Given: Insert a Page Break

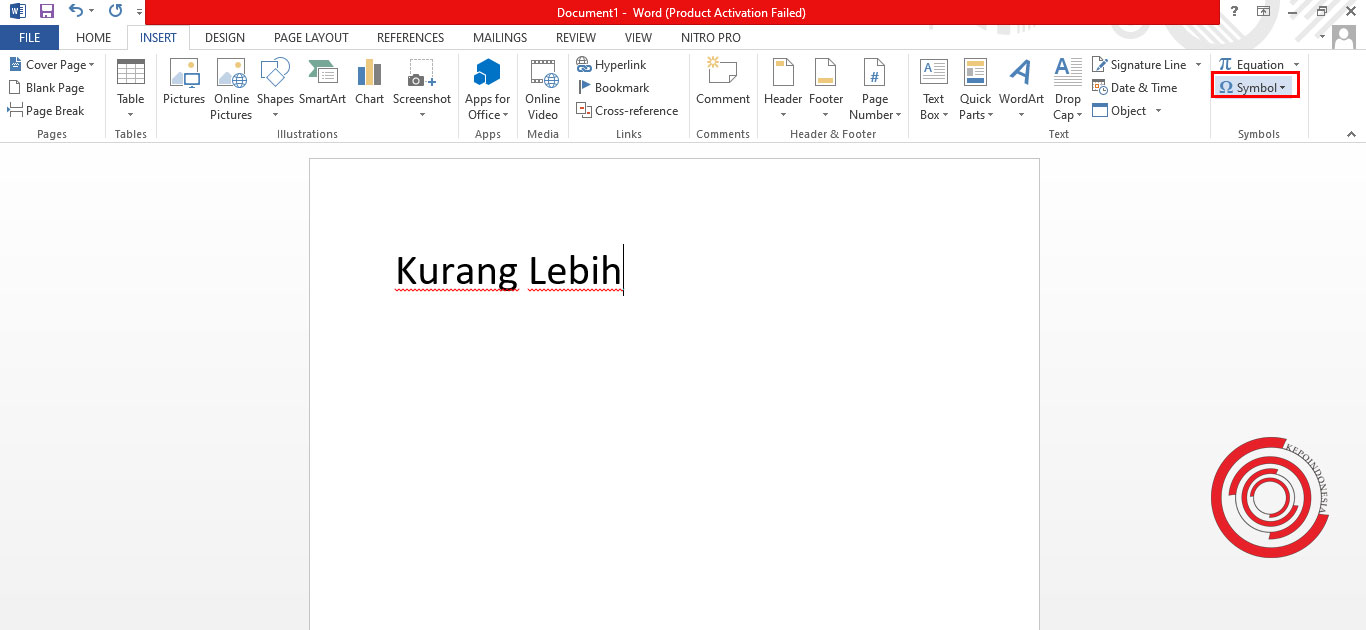Looking at the screenshot, I should (x=47, y=110).
